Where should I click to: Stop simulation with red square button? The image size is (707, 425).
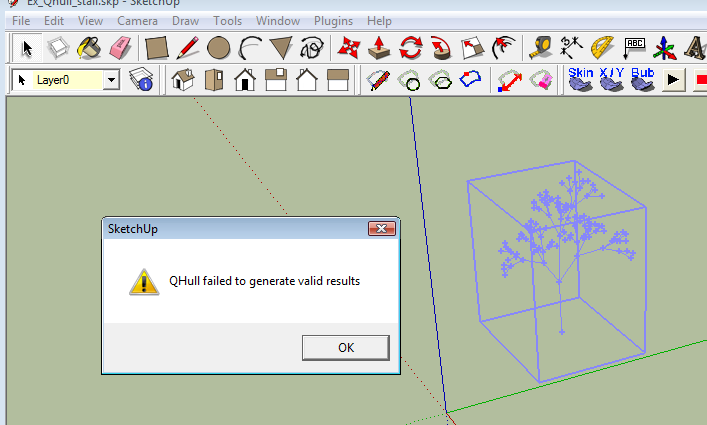click(x=700, y=80)
